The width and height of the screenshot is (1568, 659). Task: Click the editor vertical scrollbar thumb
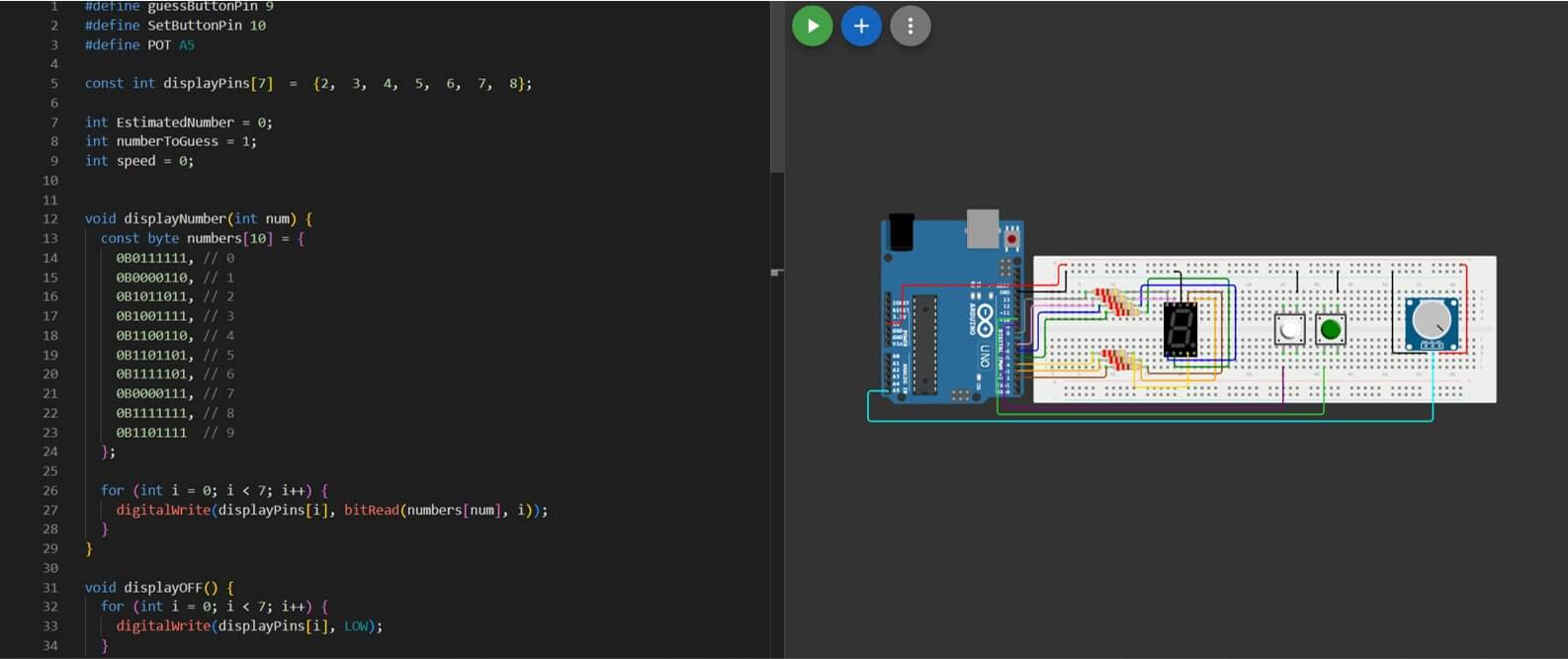pyautogui.click(x=776, y=89)
